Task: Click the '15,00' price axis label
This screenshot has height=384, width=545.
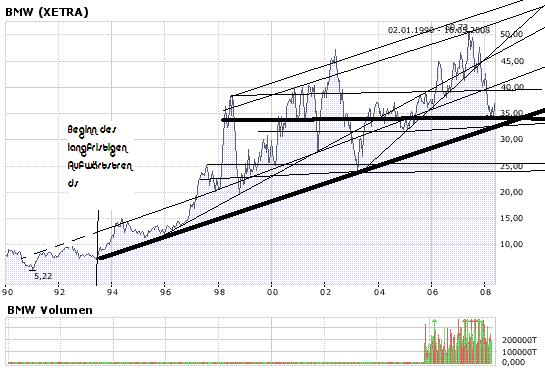Action: coord(512,218)
